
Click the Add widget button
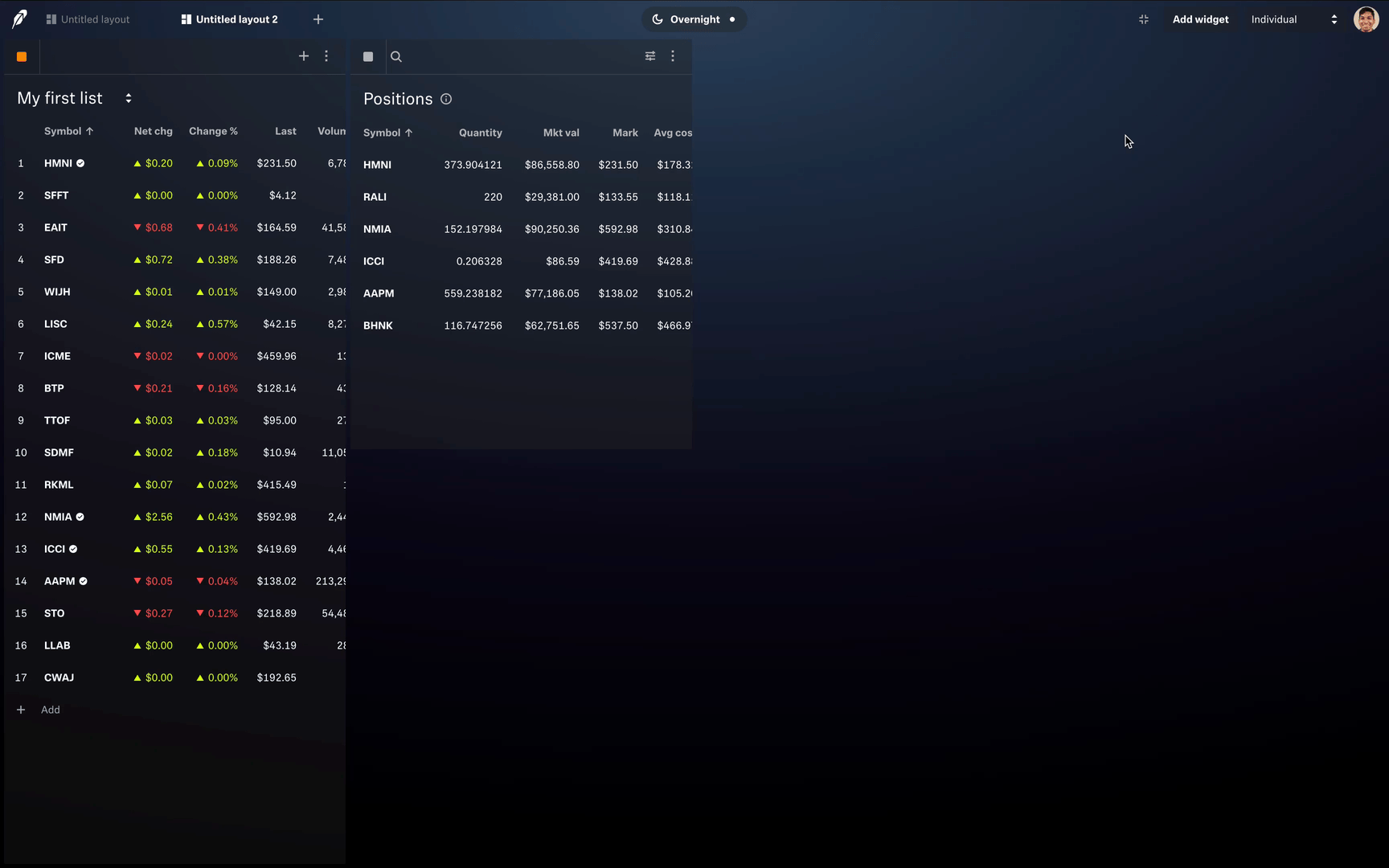(x=1200, y=19)
